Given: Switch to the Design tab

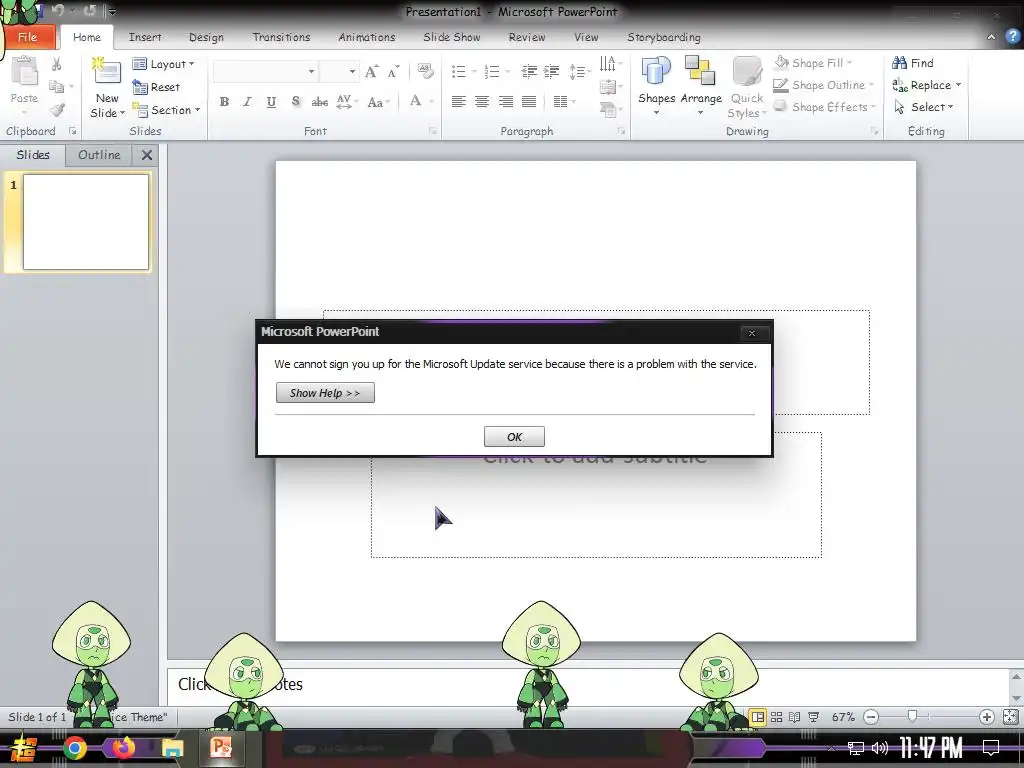Looking at the screenshot, I should [x=206, y=37].
